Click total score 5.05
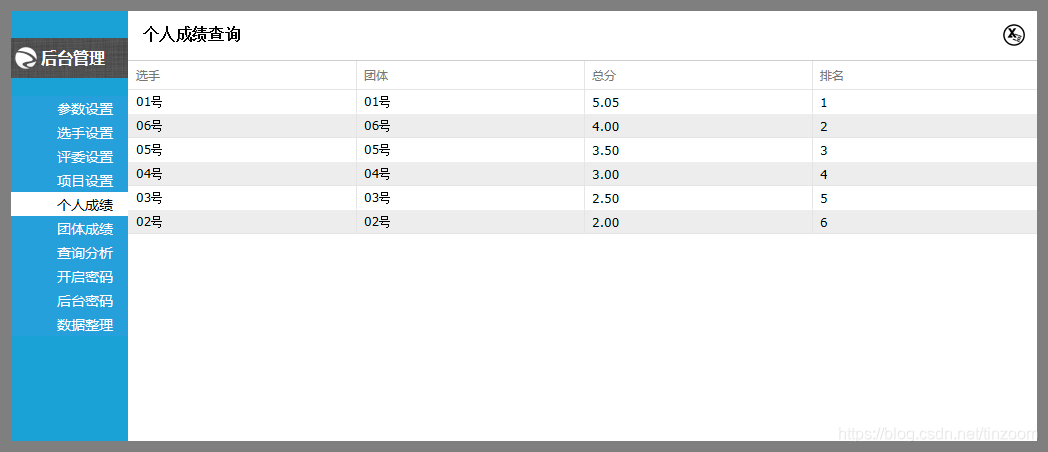This screenshot has height=452, width=1048. click(698, 102)
